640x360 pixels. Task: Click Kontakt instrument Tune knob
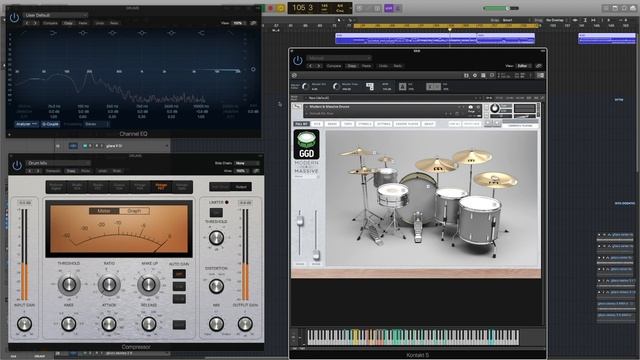[494, 108]
